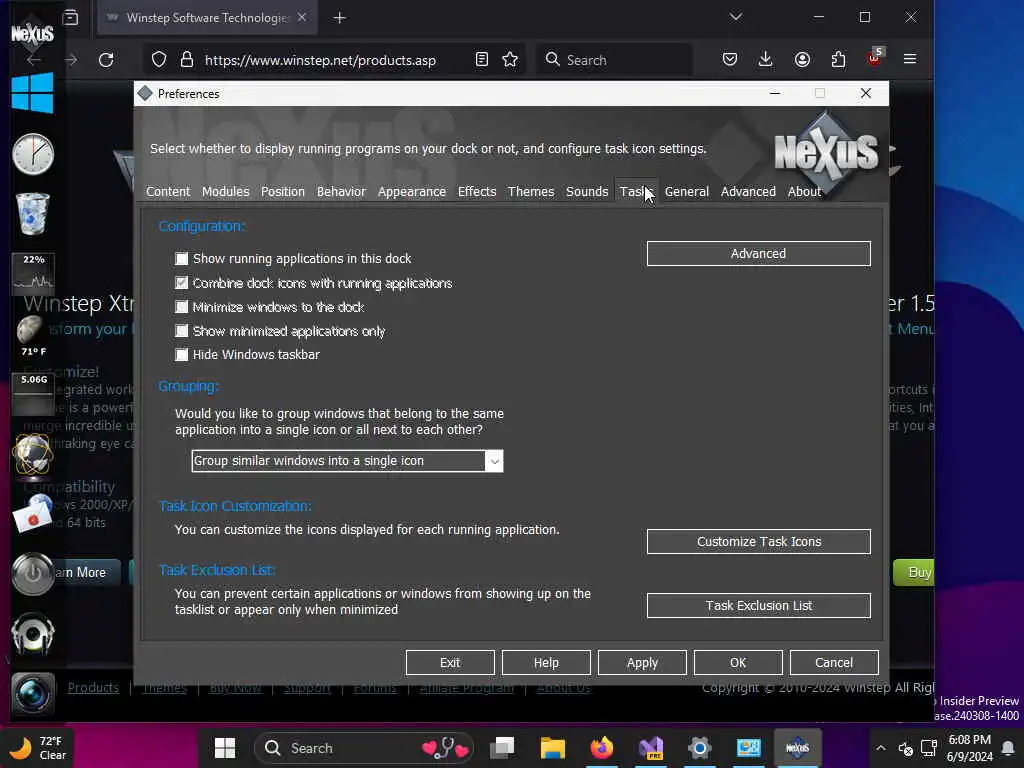Click the Exit button

coord(450,662)
